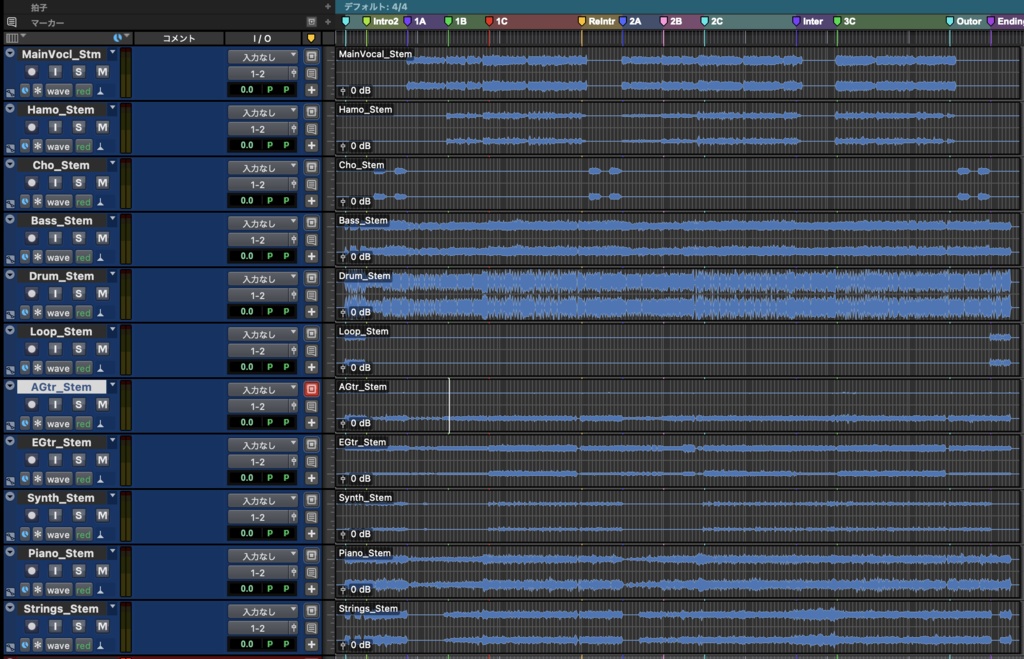
Task: Click the small triangle icon after 'red' on Synth_Stem
Action: [101, 534]
